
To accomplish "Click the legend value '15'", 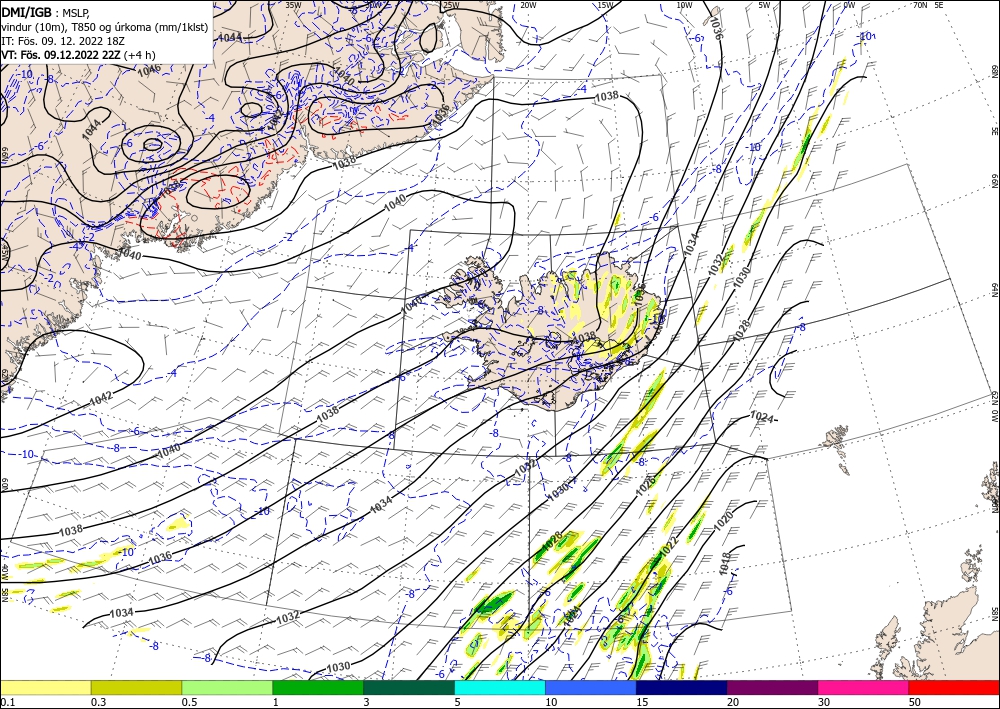I will (642, 702).
